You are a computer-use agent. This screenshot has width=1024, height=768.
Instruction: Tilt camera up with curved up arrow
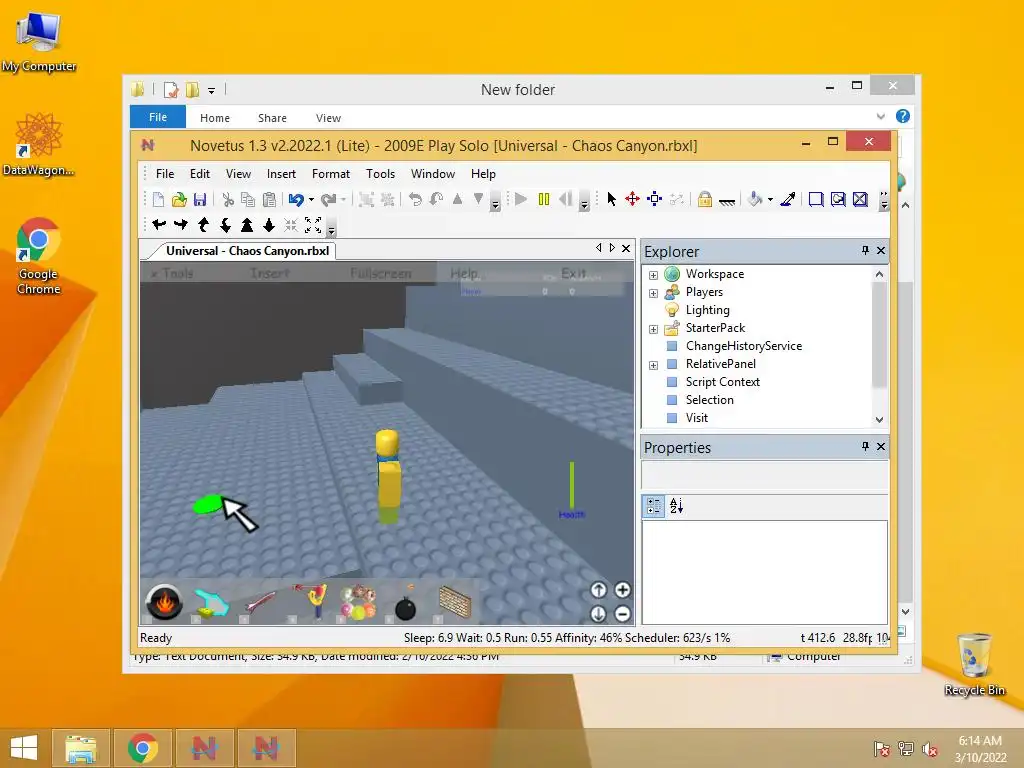coord(203,225)
